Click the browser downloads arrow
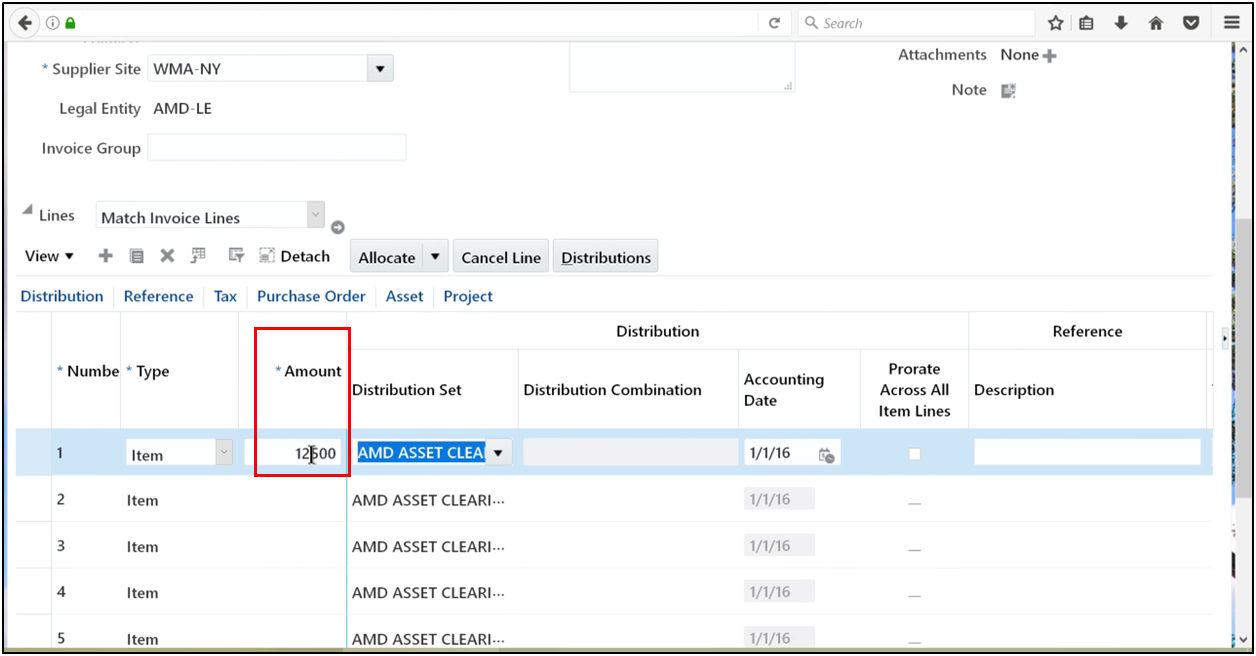 pos(1121,23)
